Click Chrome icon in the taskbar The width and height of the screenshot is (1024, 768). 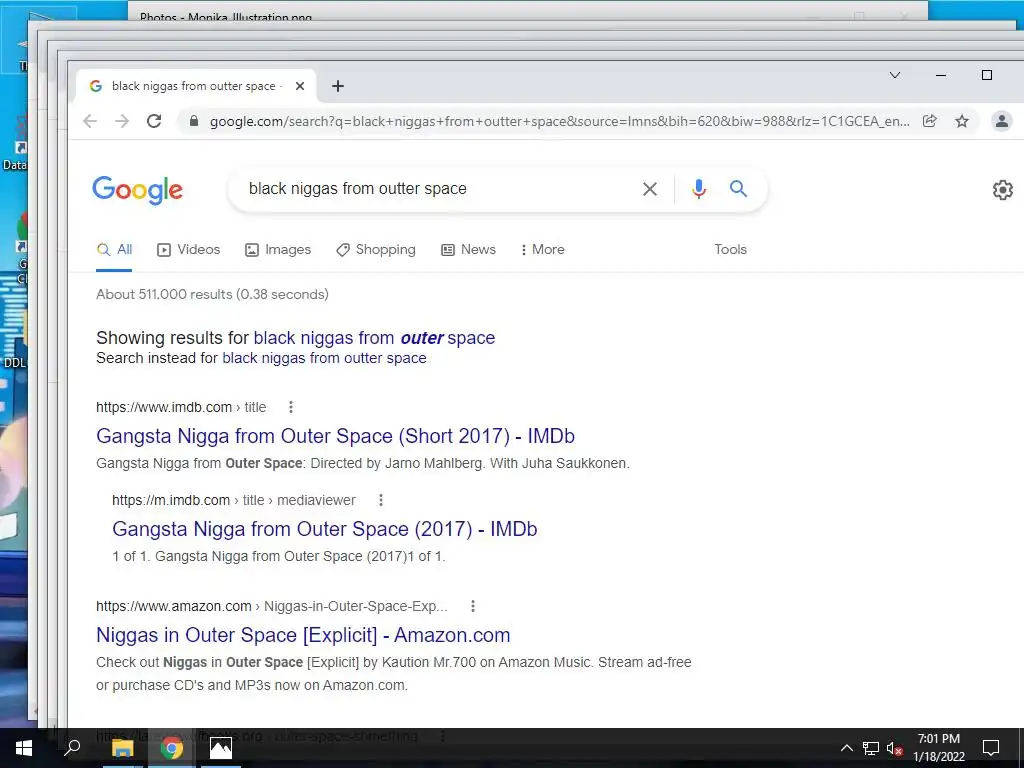point(172,748)
